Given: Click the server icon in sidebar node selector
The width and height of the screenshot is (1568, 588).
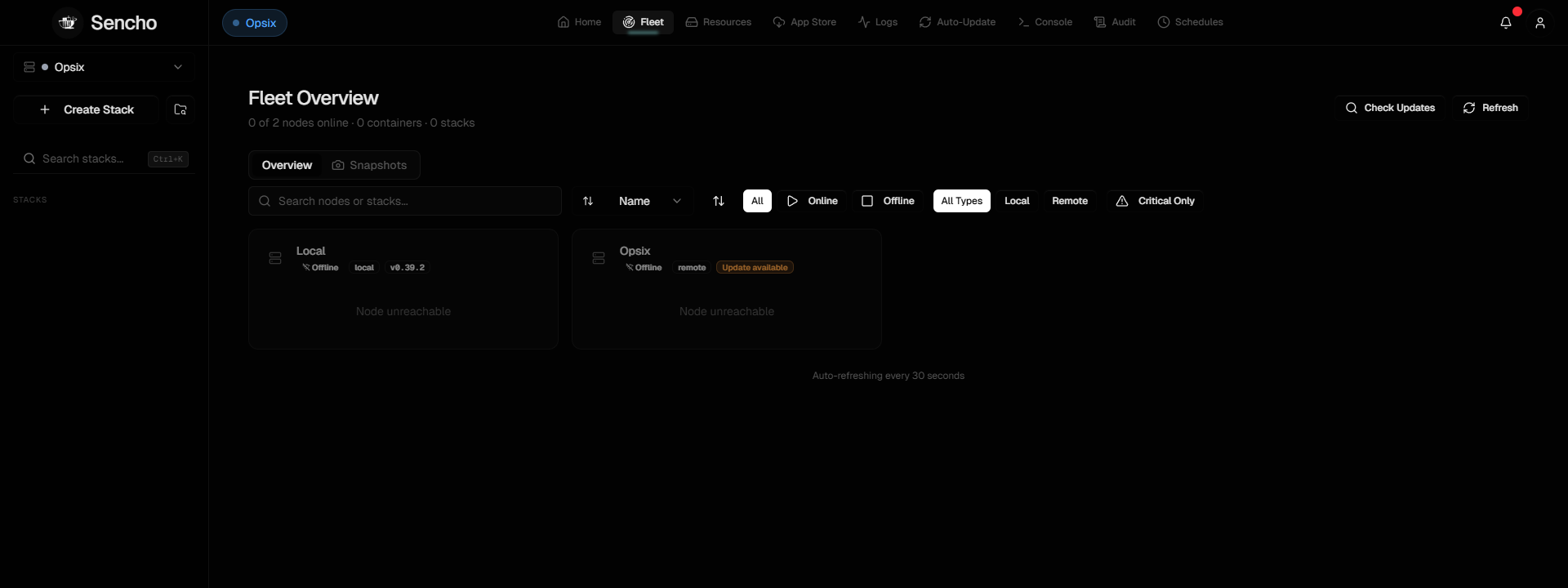Looking at the screenshot, I should 29,67.
